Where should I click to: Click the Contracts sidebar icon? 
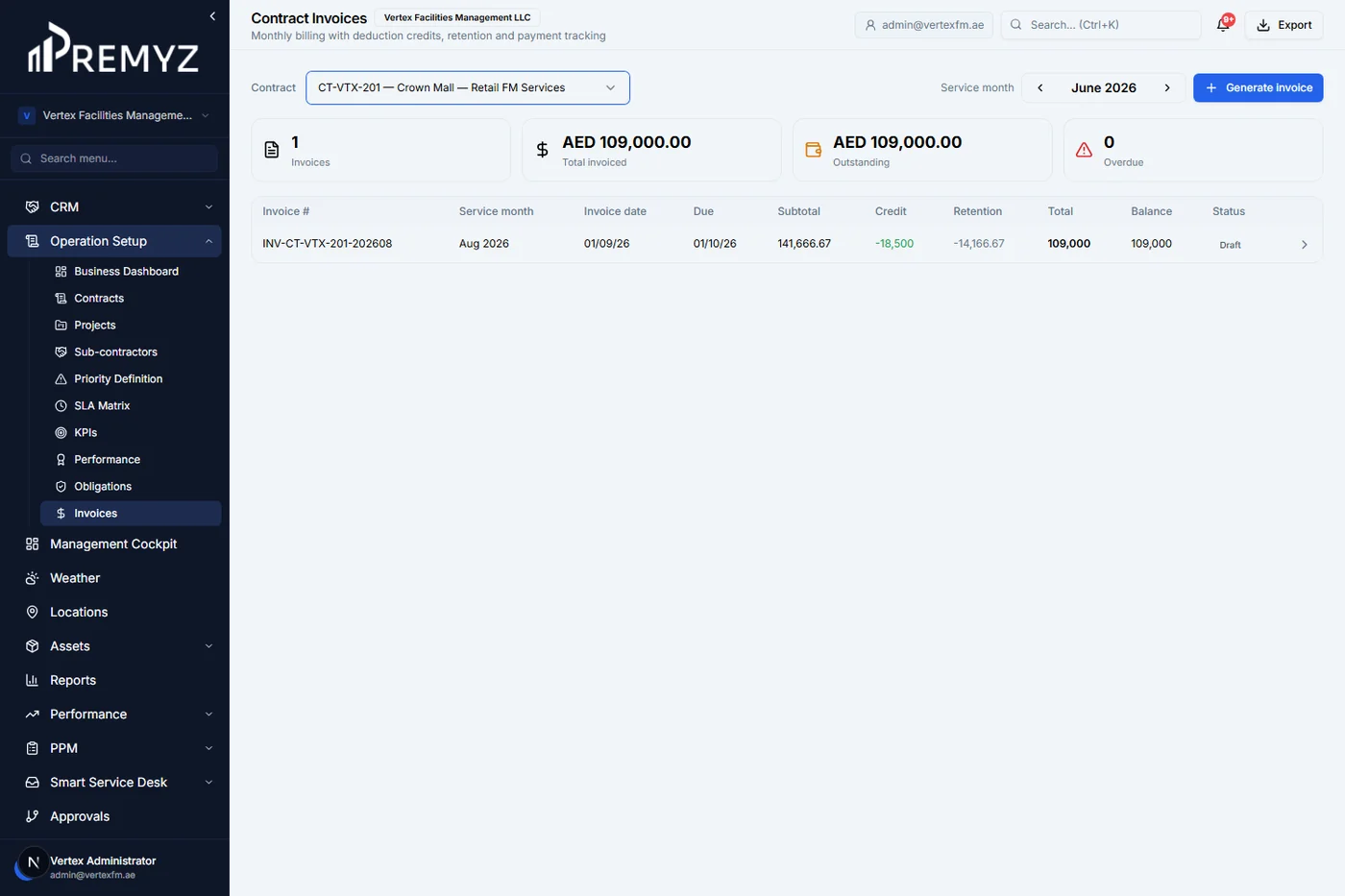61,299
